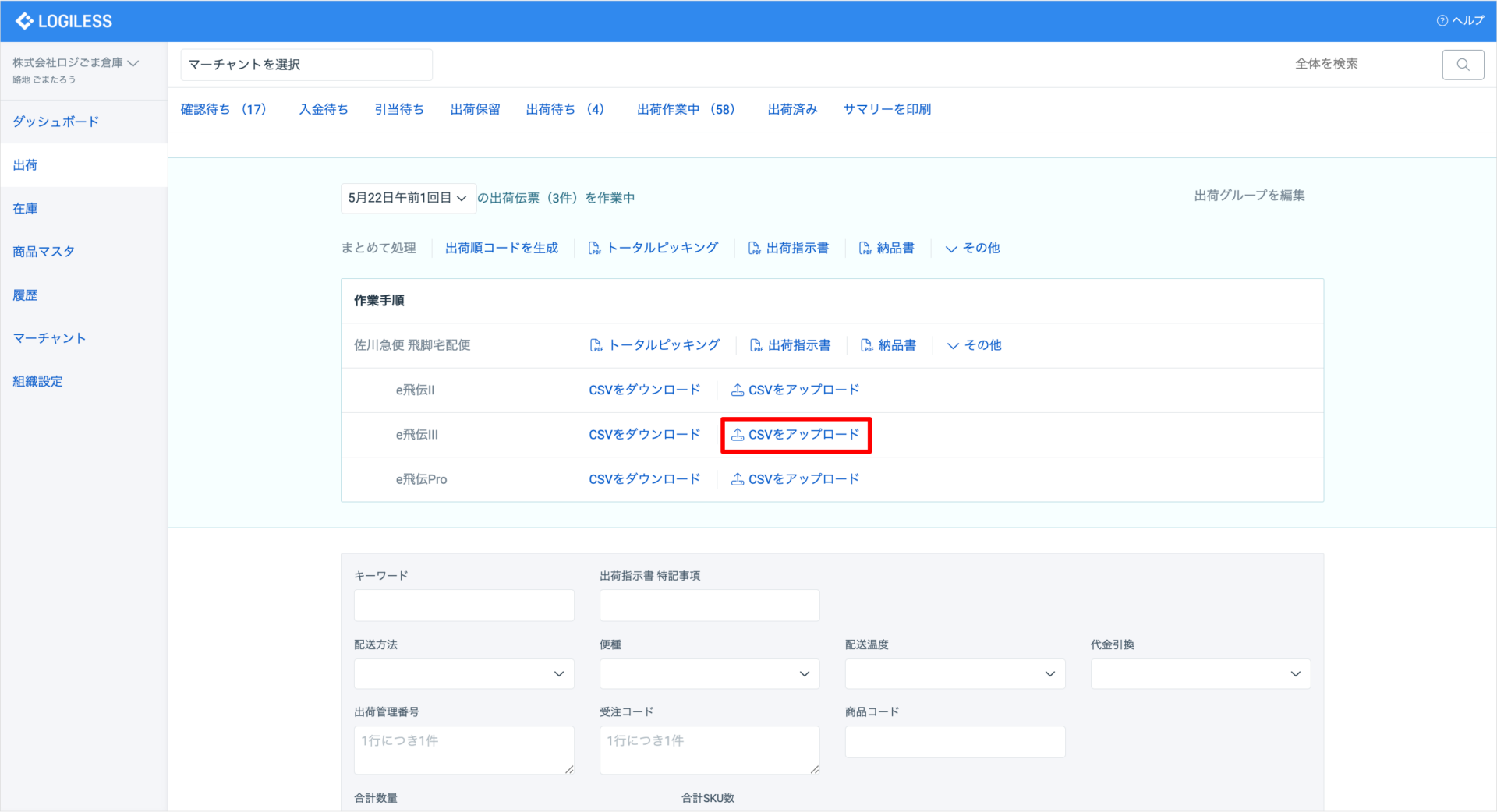This screenshot has height=812, width=1497.
Task: Click the top total picking PDF icon
Action: point(594,248)
